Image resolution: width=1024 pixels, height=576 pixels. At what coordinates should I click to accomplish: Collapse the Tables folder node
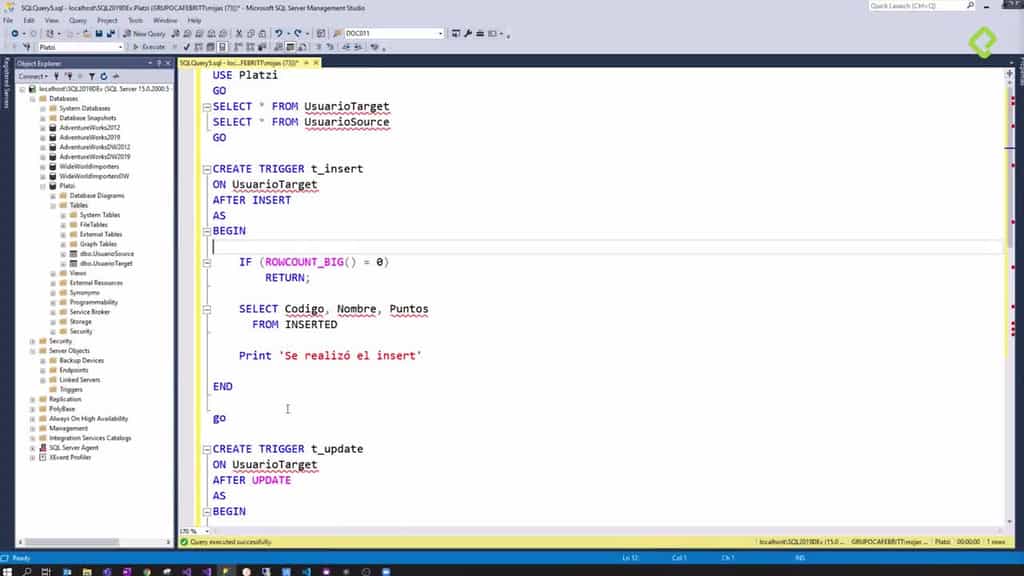pyautogui.click(x=54, y=205)
